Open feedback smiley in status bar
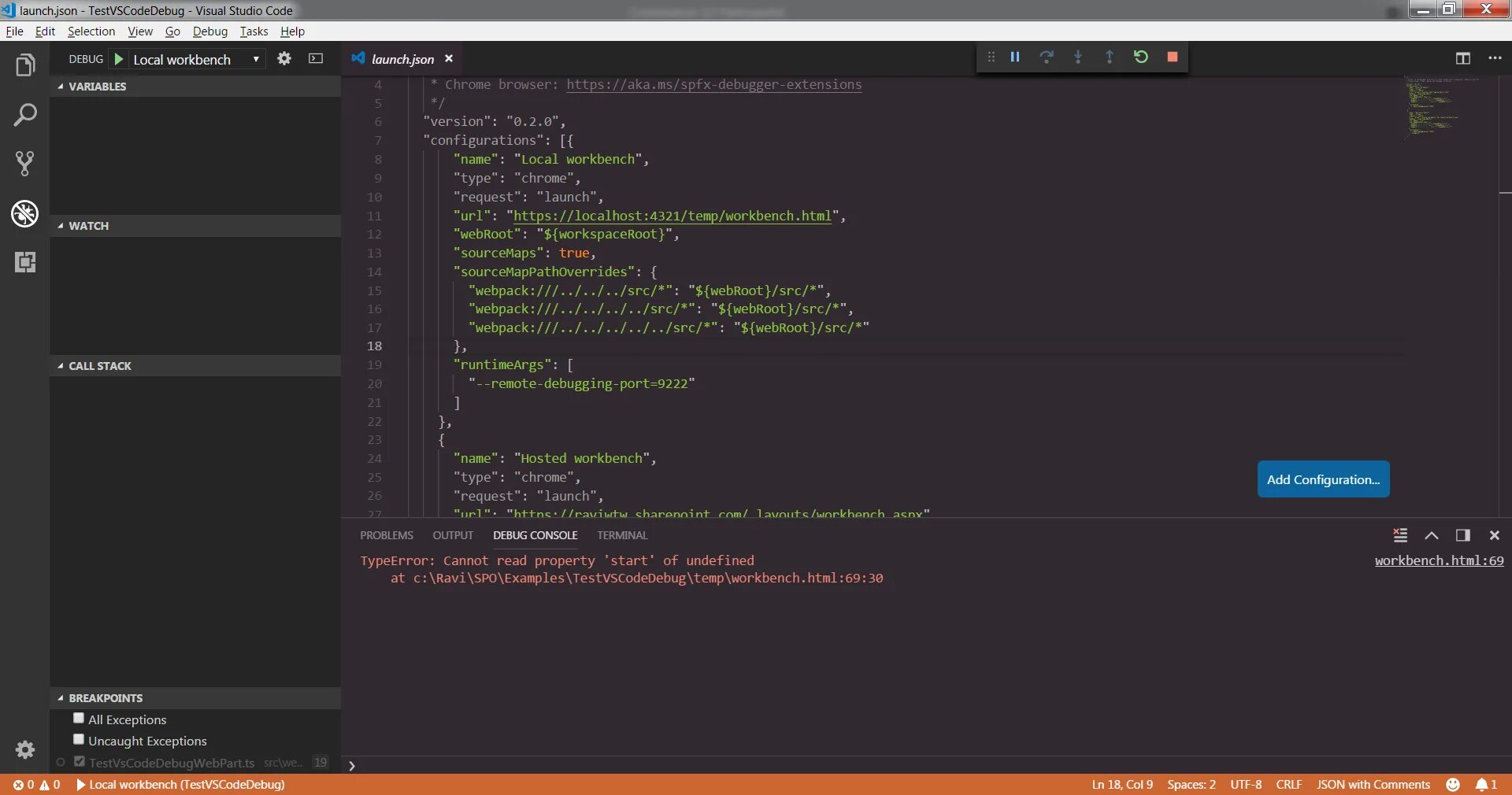 coord(1453,785)
